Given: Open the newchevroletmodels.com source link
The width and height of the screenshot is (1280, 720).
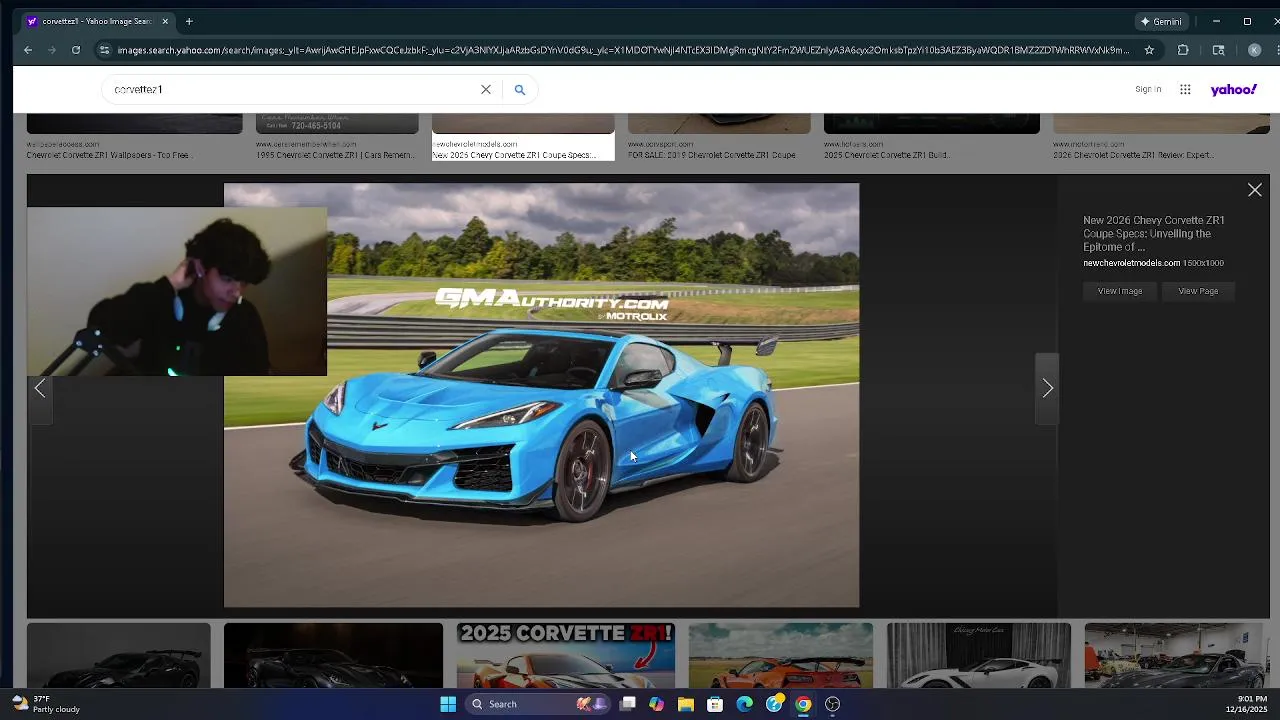Looking at the screenshot, I should (1131, 263).
